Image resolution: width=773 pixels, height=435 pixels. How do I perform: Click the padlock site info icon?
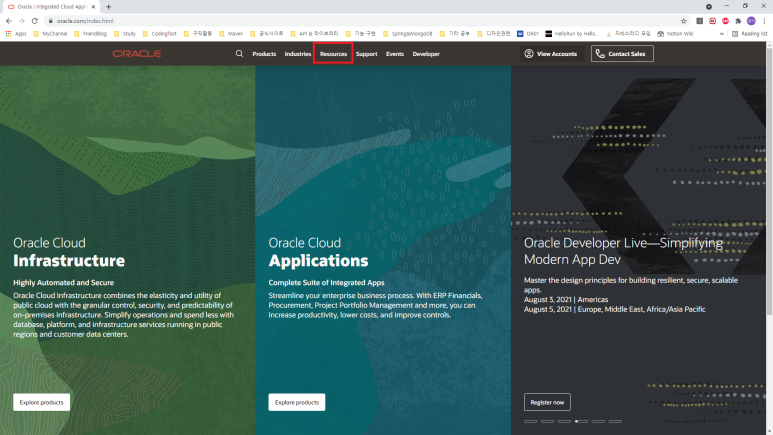click(50, 21)
